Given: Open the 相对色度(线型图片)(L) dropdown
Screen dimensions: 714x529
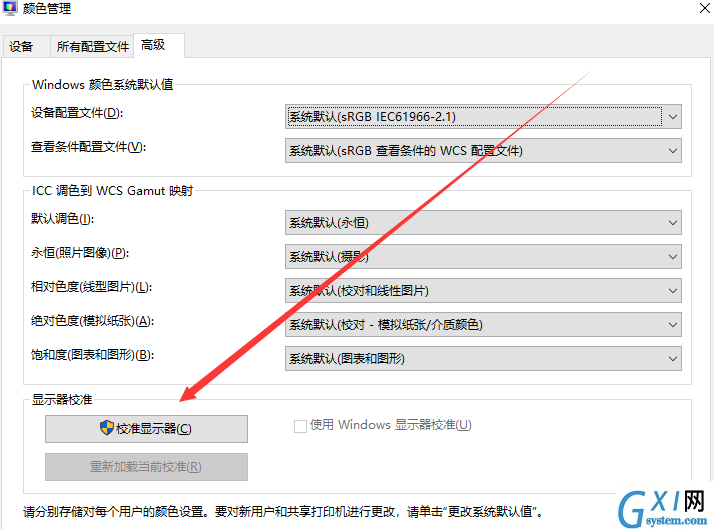Looking at the screenshot, I should [x=483, y=290].
